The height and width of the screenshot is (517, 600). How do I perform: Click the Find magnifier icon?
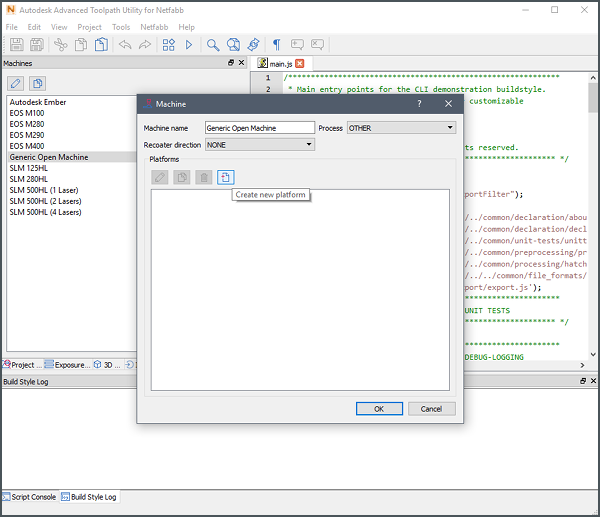(213, 45)
